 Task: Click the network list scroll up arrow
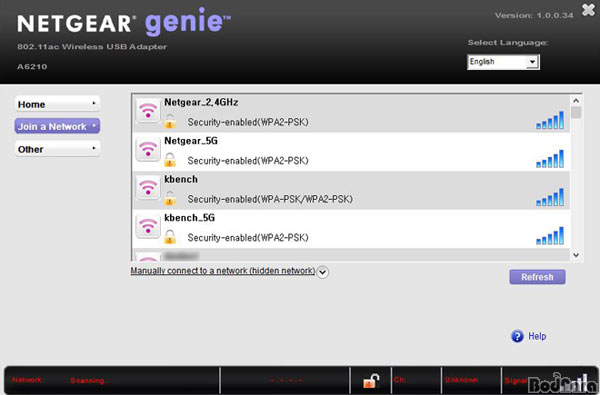[x=576, y=101]
